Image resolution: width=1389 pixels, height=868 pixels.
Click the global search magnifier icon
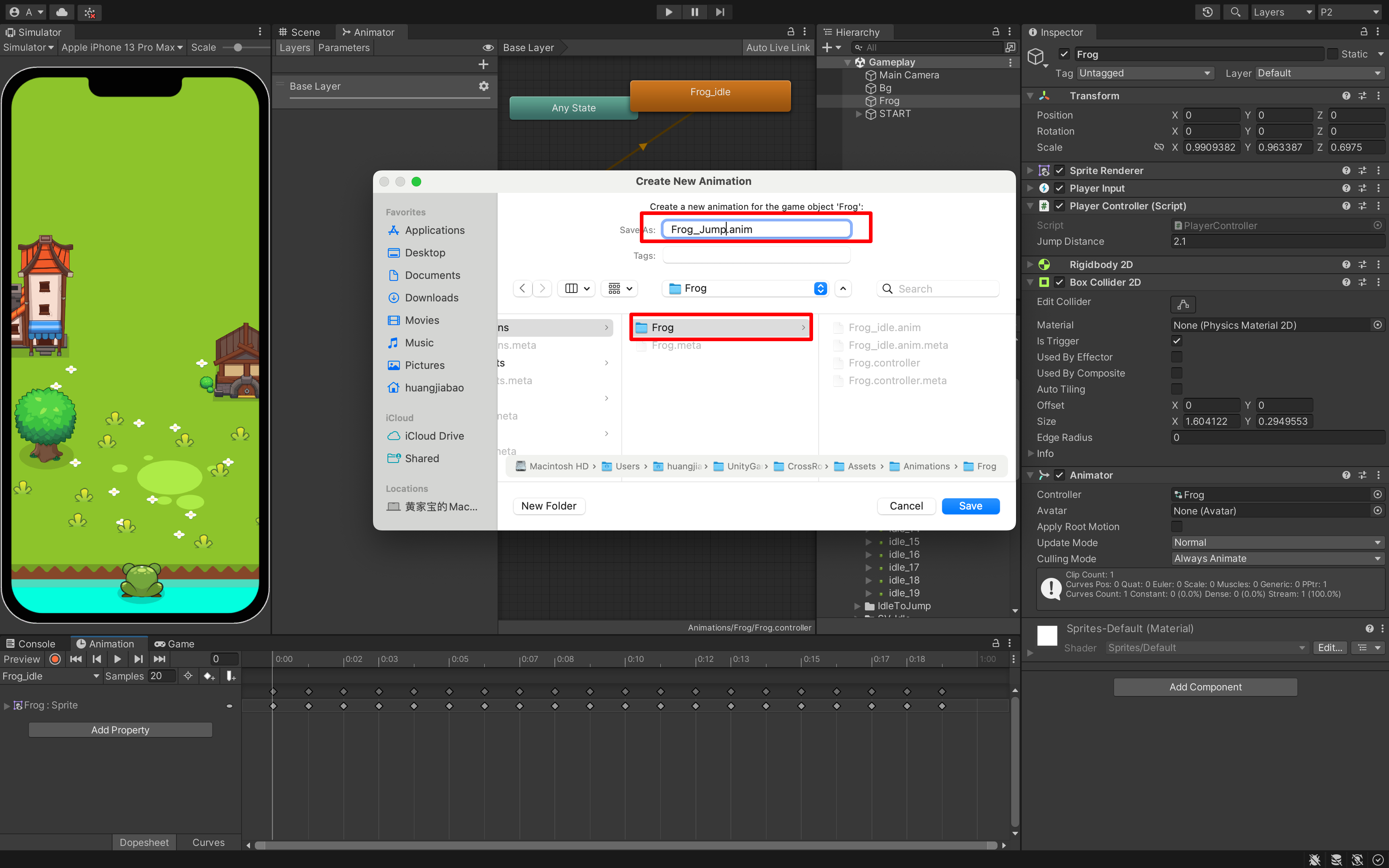1235,12
